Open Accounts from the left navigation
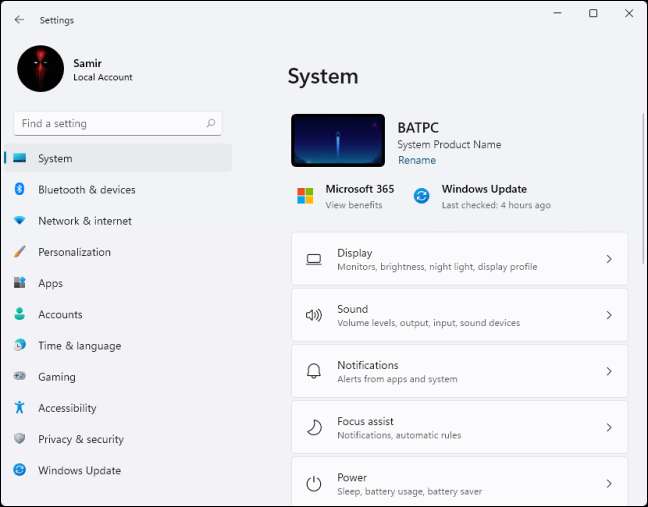 tap(60, 315)
